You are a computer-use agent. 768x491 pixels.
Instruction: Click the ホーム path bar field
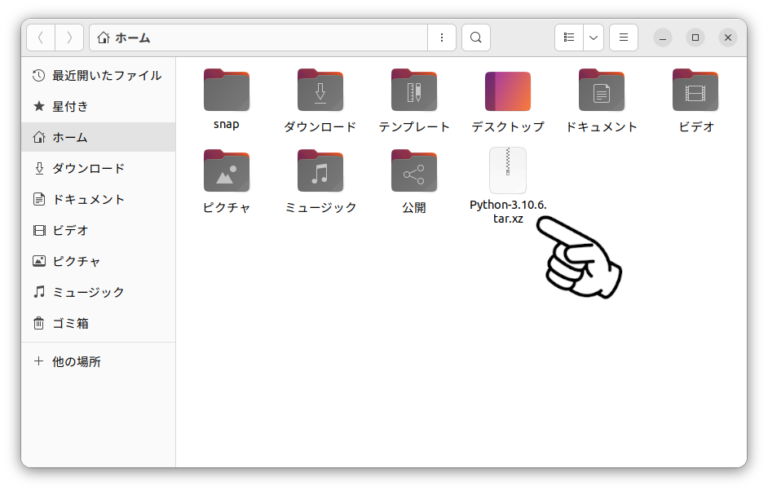tap(259, 38)
